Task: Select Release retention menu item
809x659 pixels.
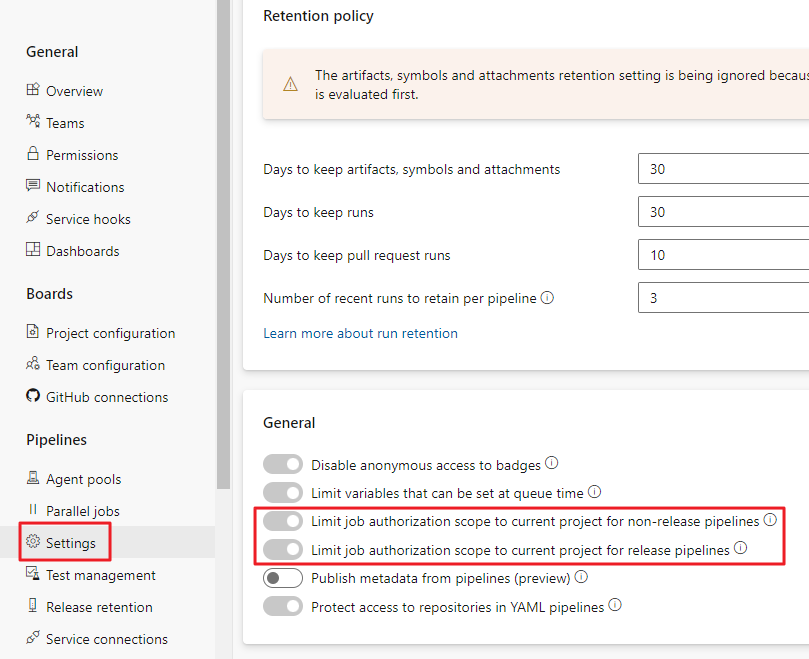Action: coord(99,607)
